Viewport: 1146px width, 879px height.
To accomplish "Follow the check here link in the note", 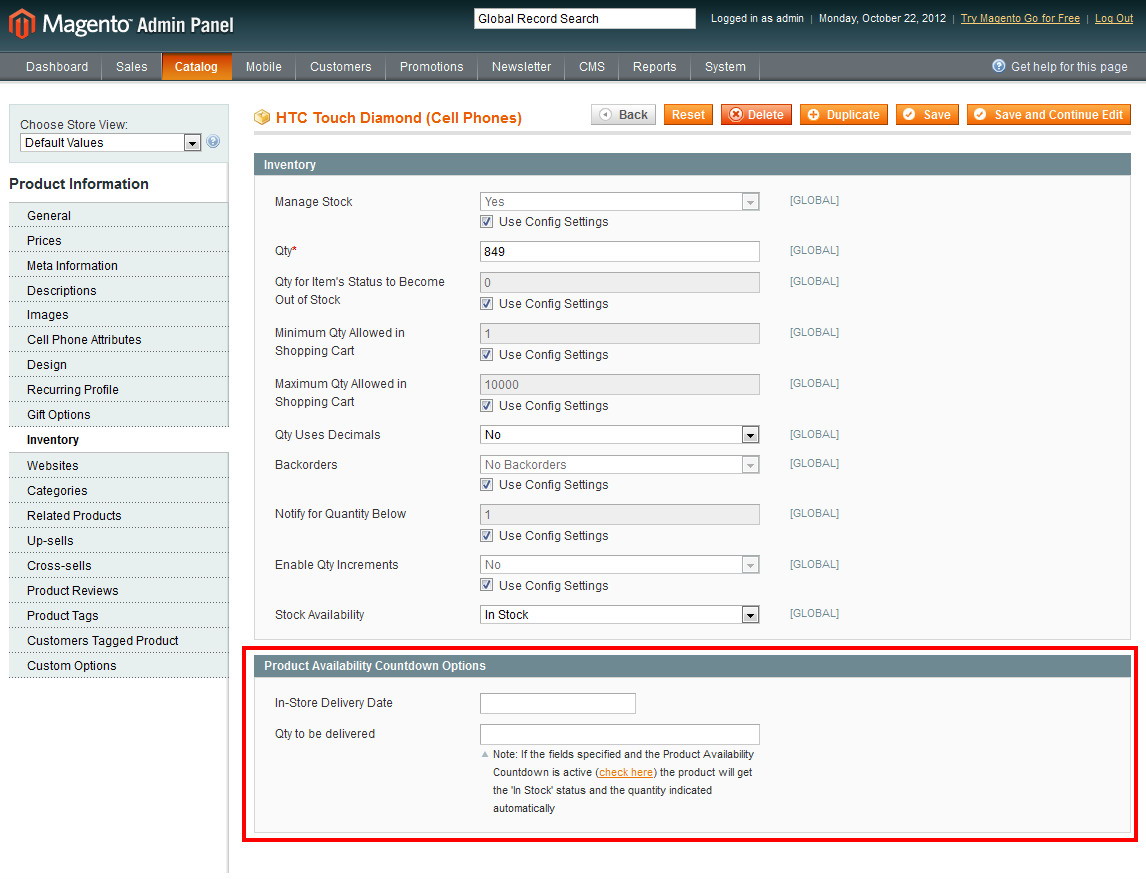I will pyautogui.click(x=625, y=772).
